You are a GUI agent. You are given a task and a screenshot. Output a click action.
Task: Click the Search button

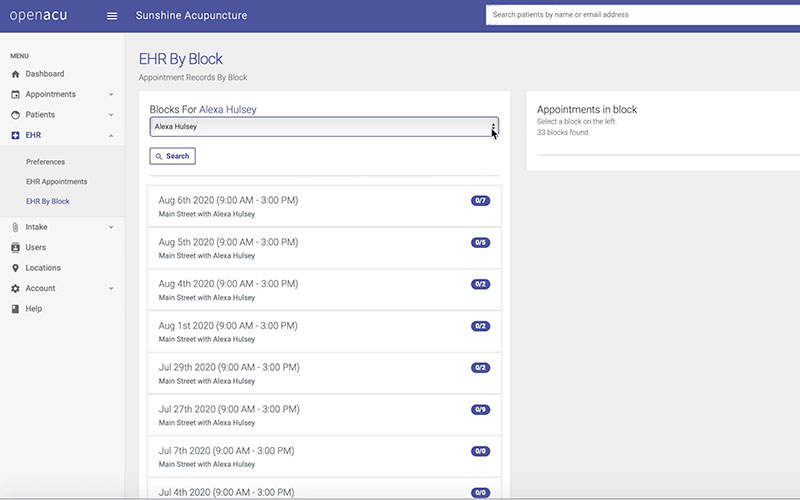coord(172,156)
